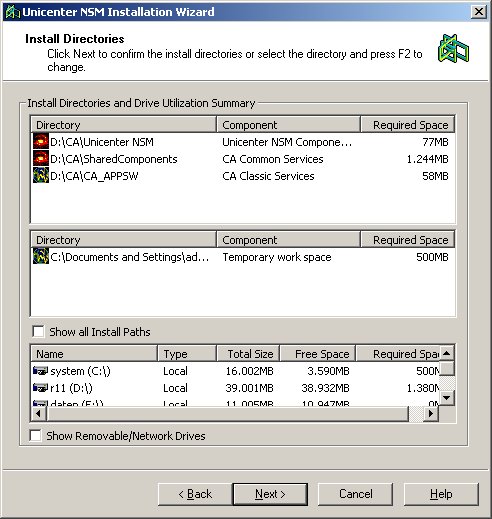Click the CA logo in the header
This screenshot has height=519, width=492.
453,49
